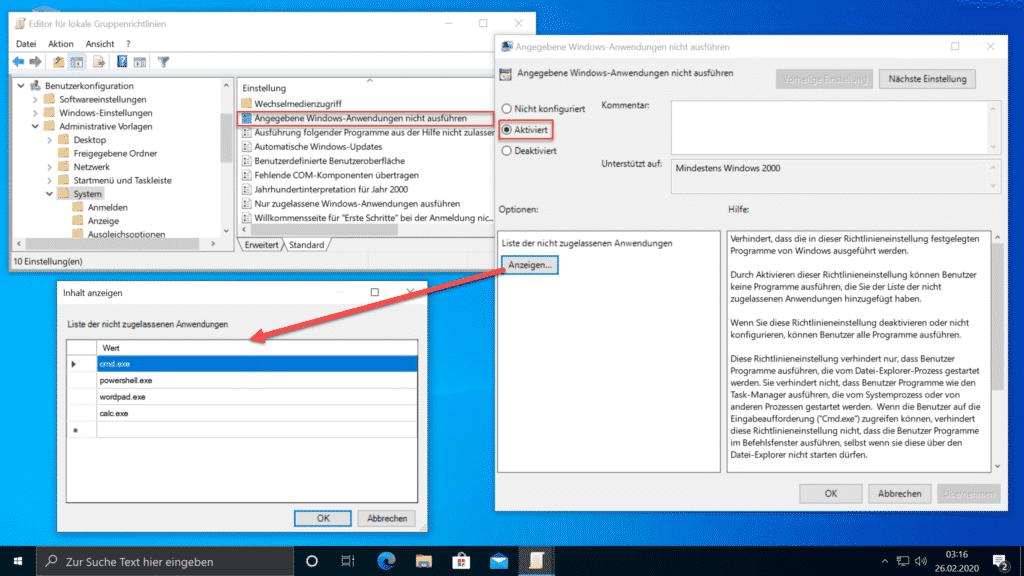The width and height of the screenshot is (1024, 576).
Task: Click Abbrechen in the policy settings dialog
Action: click(x=899, y=494)
